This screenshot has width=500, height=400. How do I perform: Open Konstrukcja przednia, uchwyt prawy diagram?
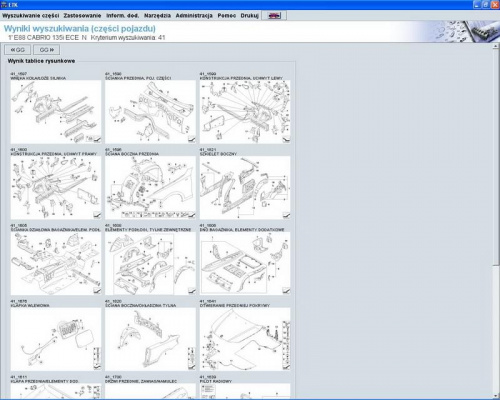pyautogui.click(x=56, y=188)
